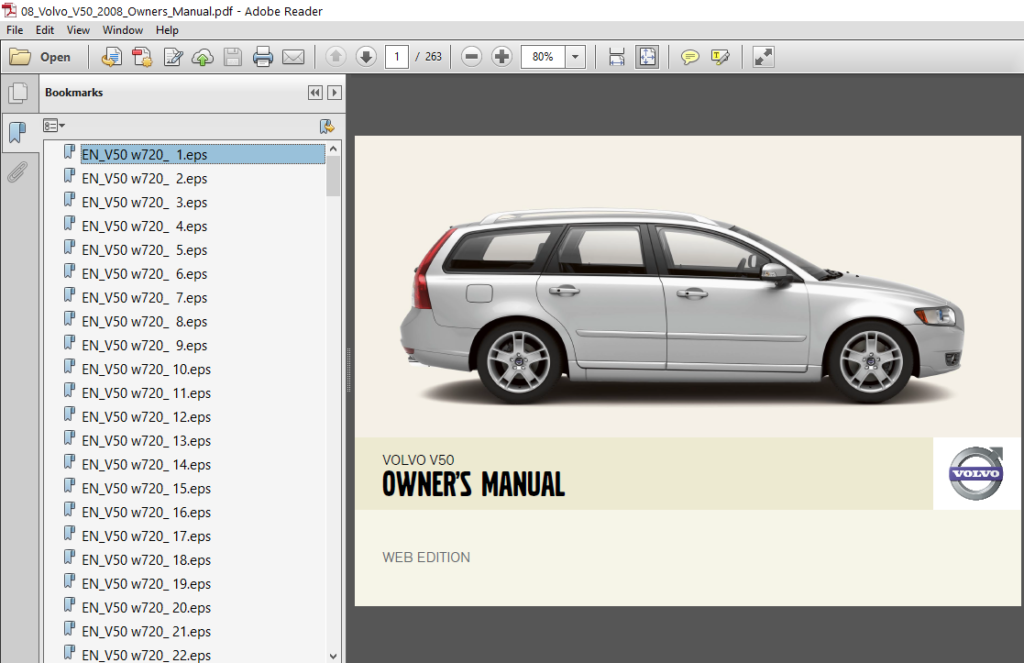The height and width of the screenshot is (663, 1024).
Task: Open the Window menu
Action: 122,30
